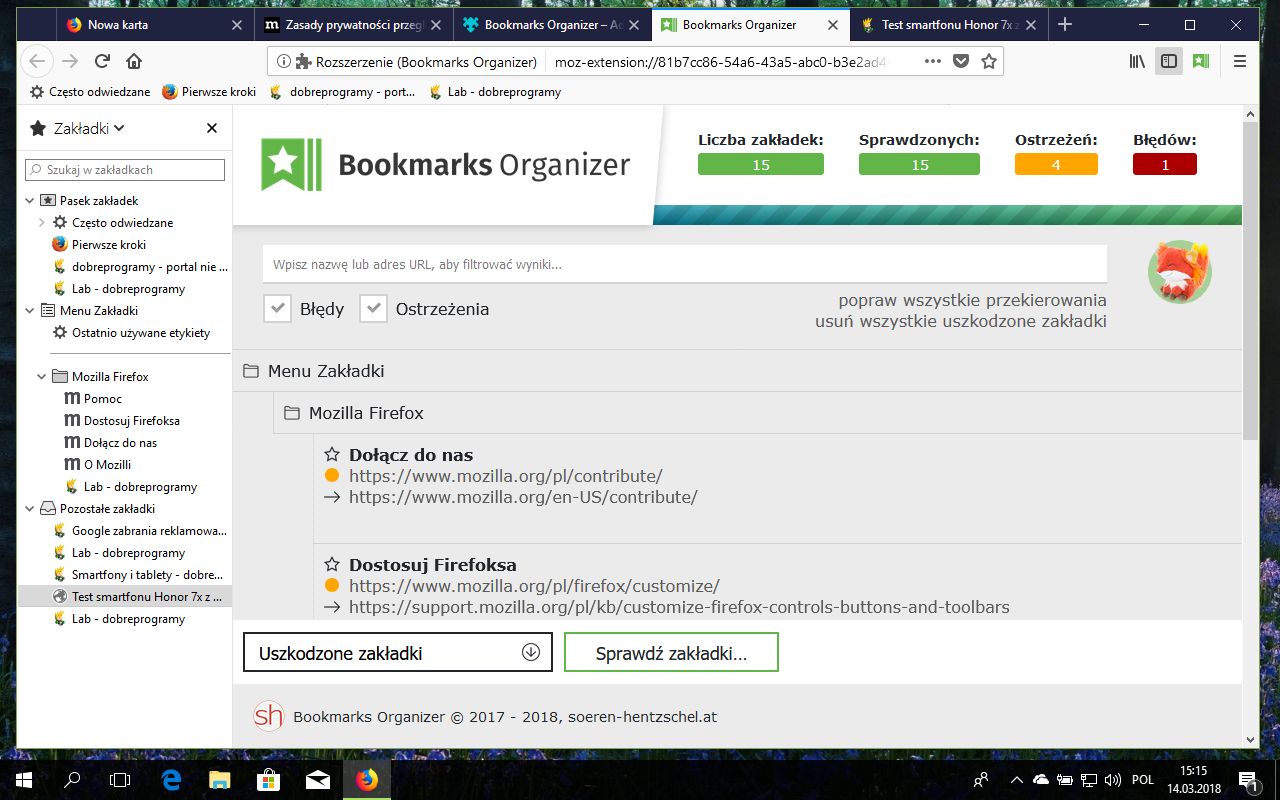The height and width of the screenshot is (800, 1280).
Task: Open Task View on taskbar
Action: click(120, 779)
